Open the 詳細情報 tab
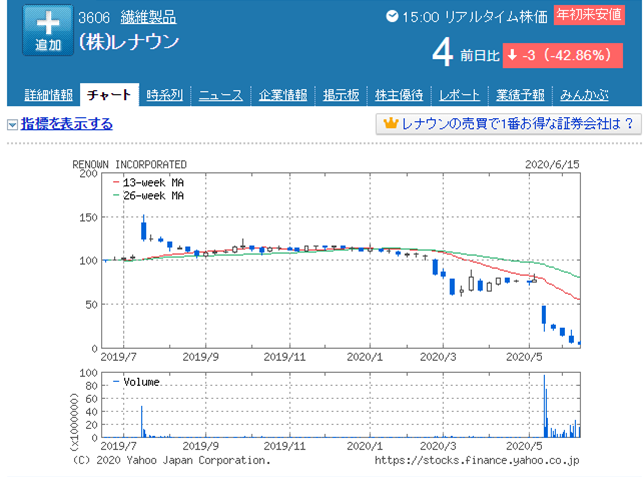This screenshot has width=644, height=477. pos(48,95)
